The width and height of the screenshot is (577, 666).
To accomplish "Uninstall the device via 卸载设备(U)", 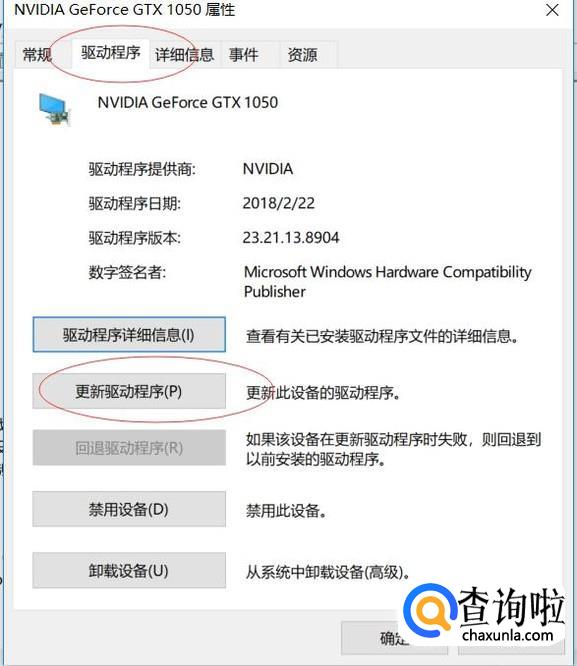I will (x=129, y=570).
